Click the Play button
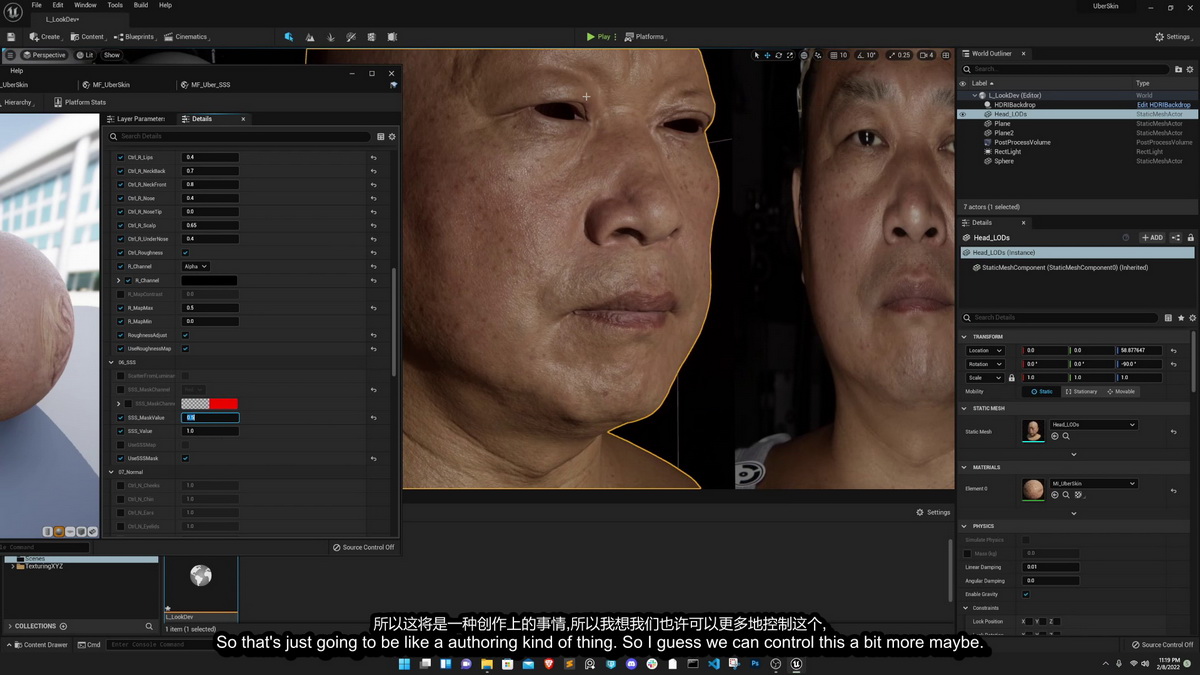 pos(600,37)
